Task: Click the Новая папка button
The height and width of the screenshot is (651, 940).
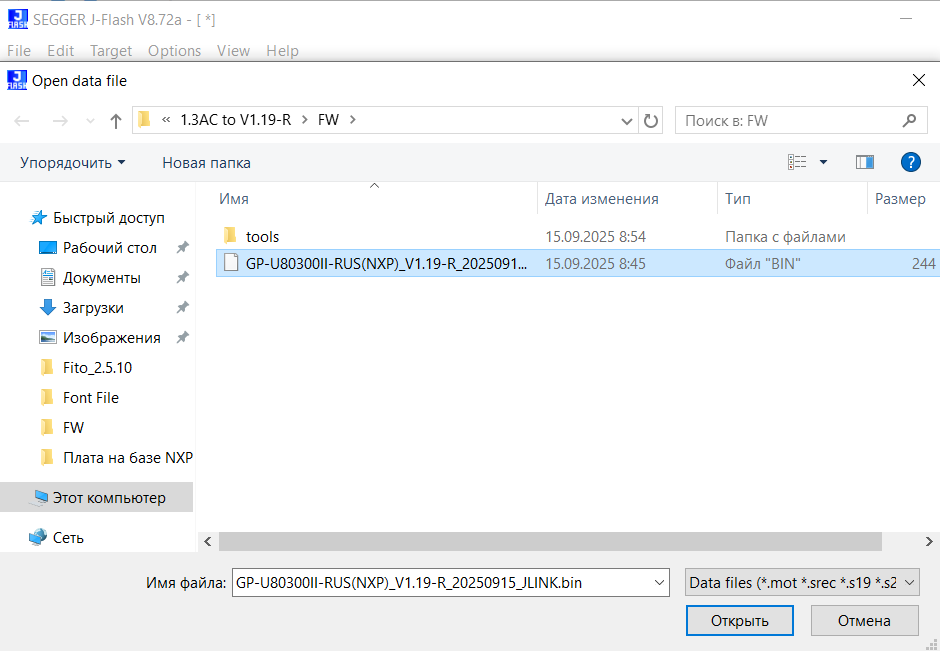Action: click(x=205, y=161)
